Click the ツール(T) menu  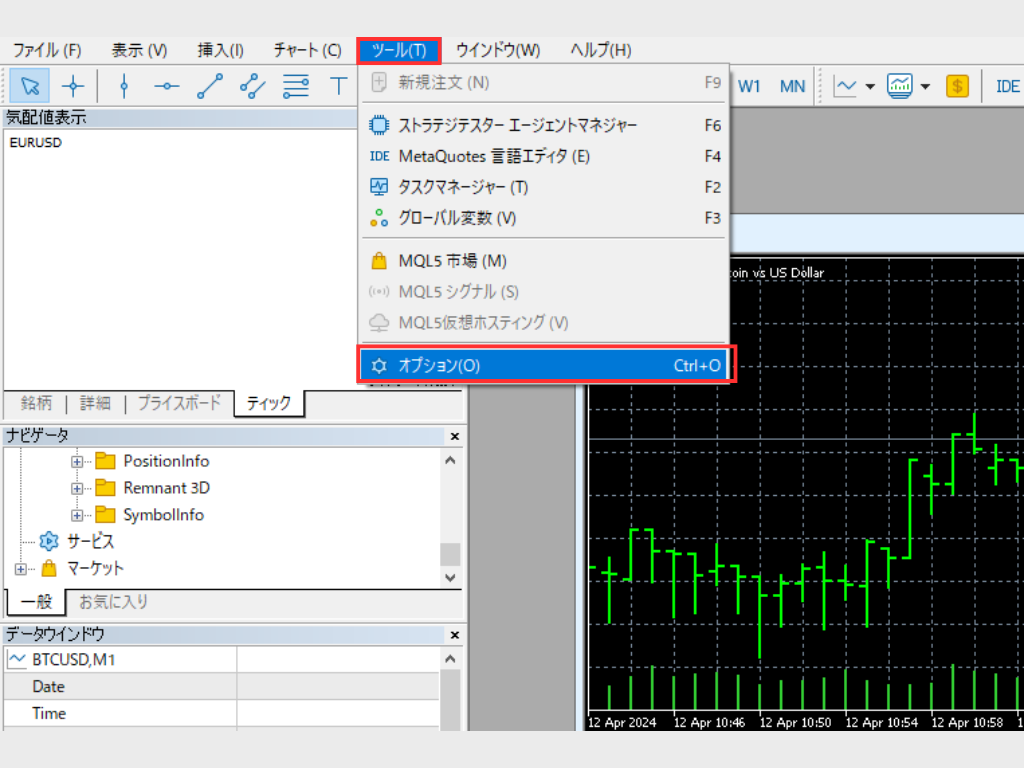tap(399, 50)
